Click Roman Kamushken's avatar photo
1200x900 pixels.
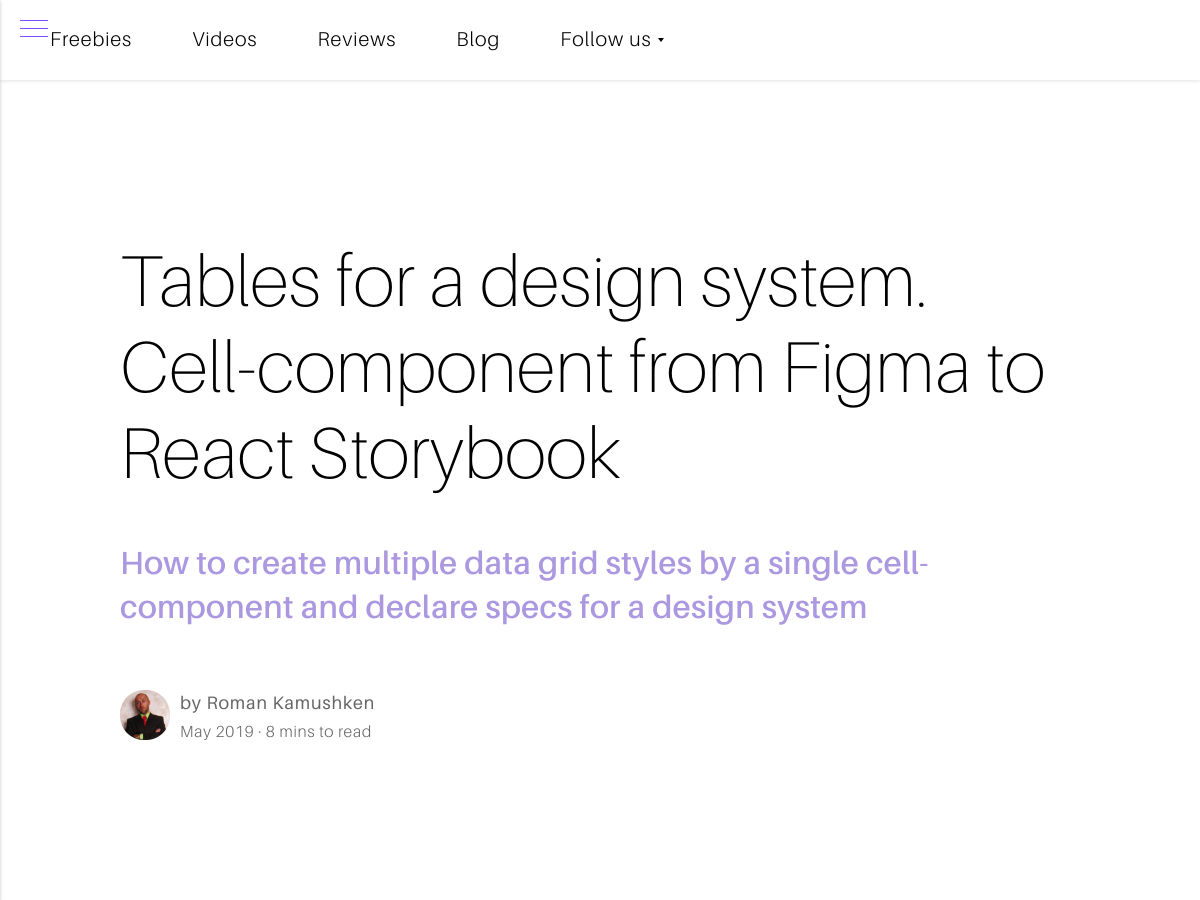coord(145,715)
